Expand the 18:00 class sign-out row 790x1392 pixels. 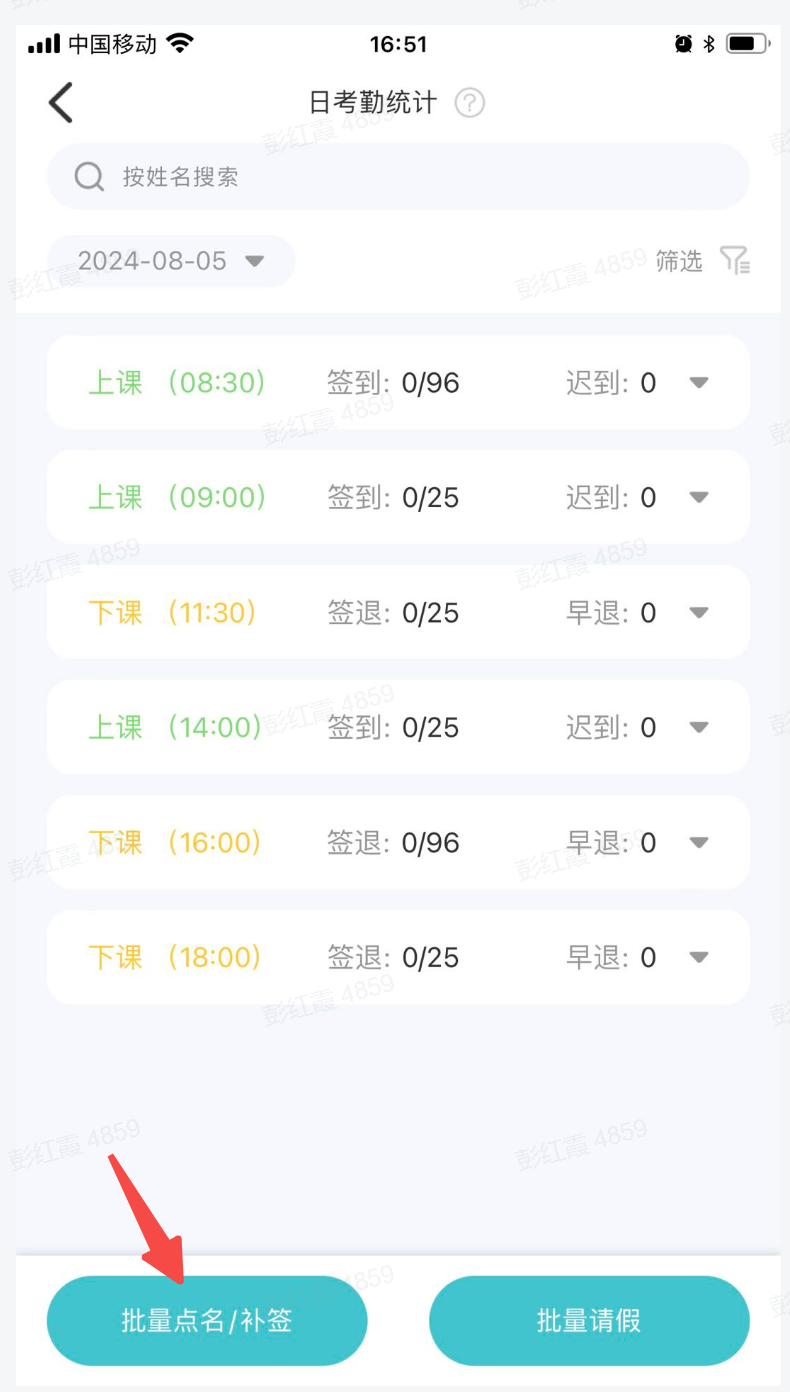(699, 957)
